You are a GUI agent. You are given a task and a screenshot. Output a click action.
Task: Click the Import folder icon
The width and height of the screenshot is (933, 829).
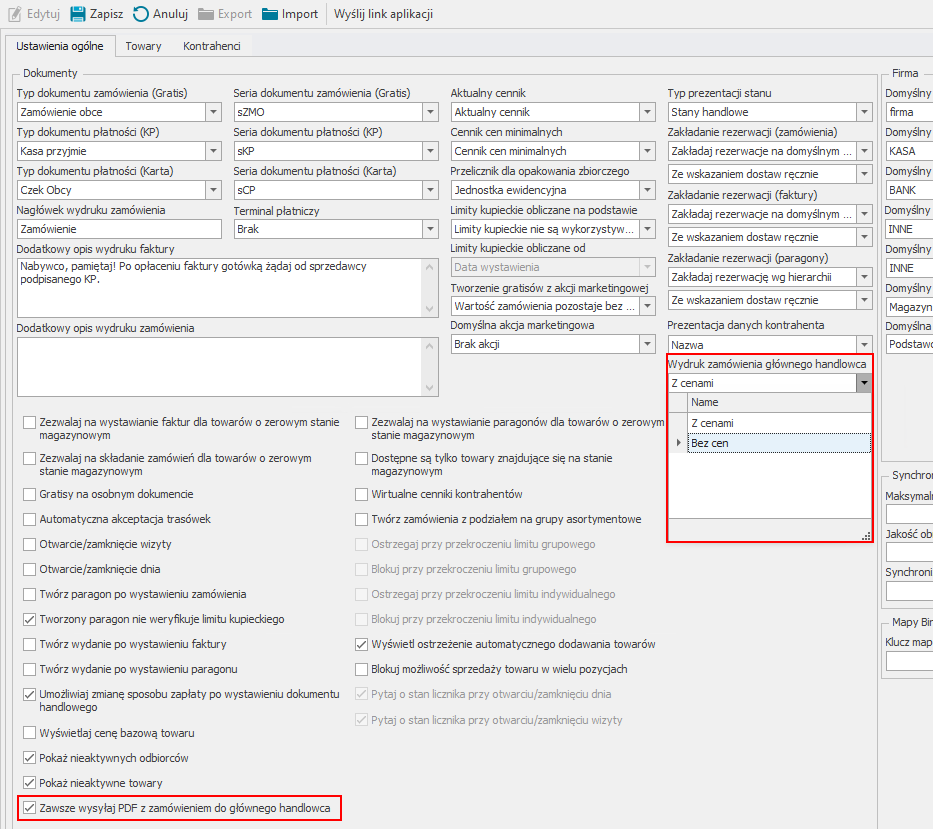270,14
